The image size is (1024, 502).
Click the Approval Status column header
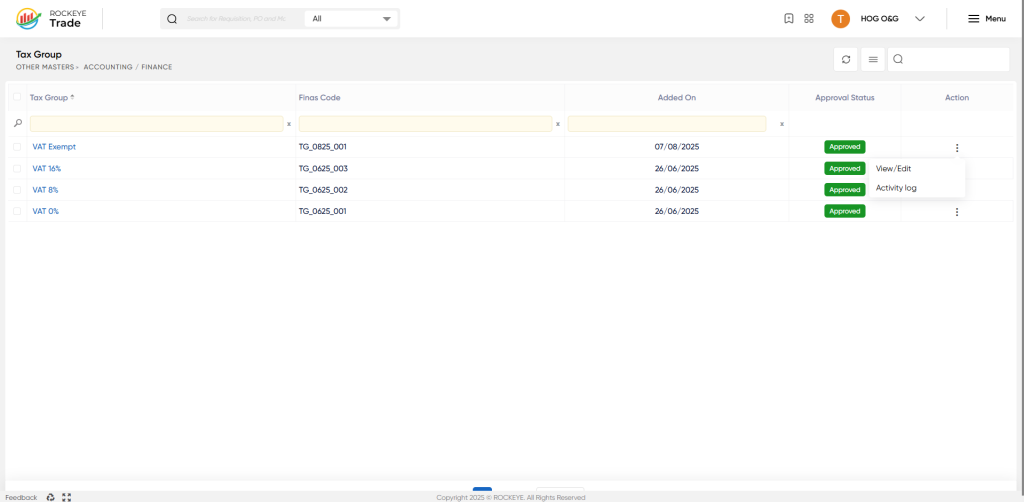pyautogui.click(x=844, y=97)
